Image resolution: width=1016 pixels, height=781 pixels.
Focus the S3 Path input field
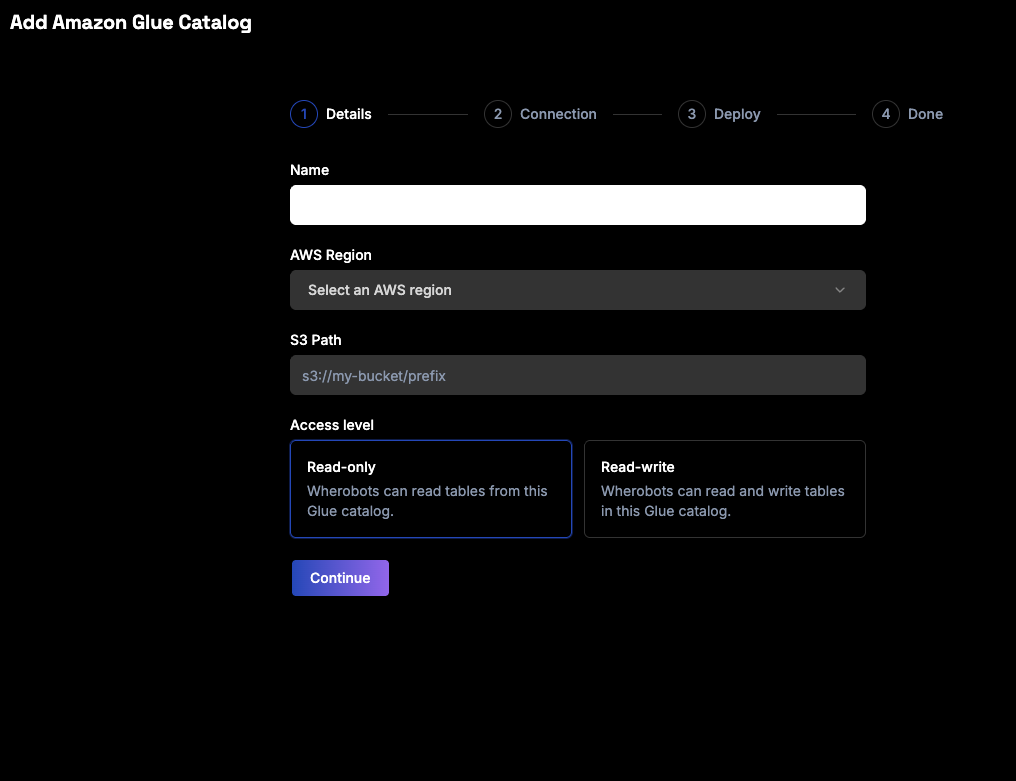point(577,375)
